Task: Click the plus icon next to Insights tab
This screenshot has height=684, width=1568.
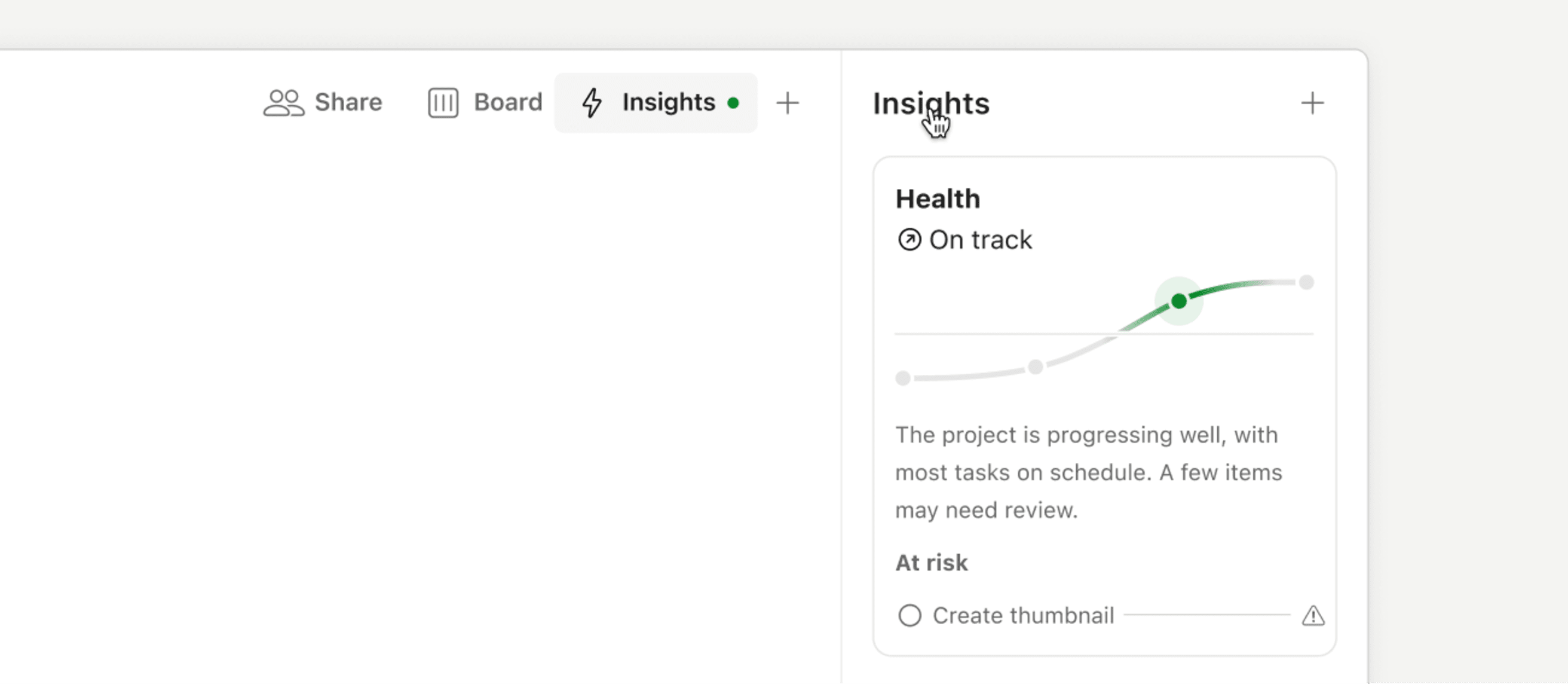Action: pos(787,102)
